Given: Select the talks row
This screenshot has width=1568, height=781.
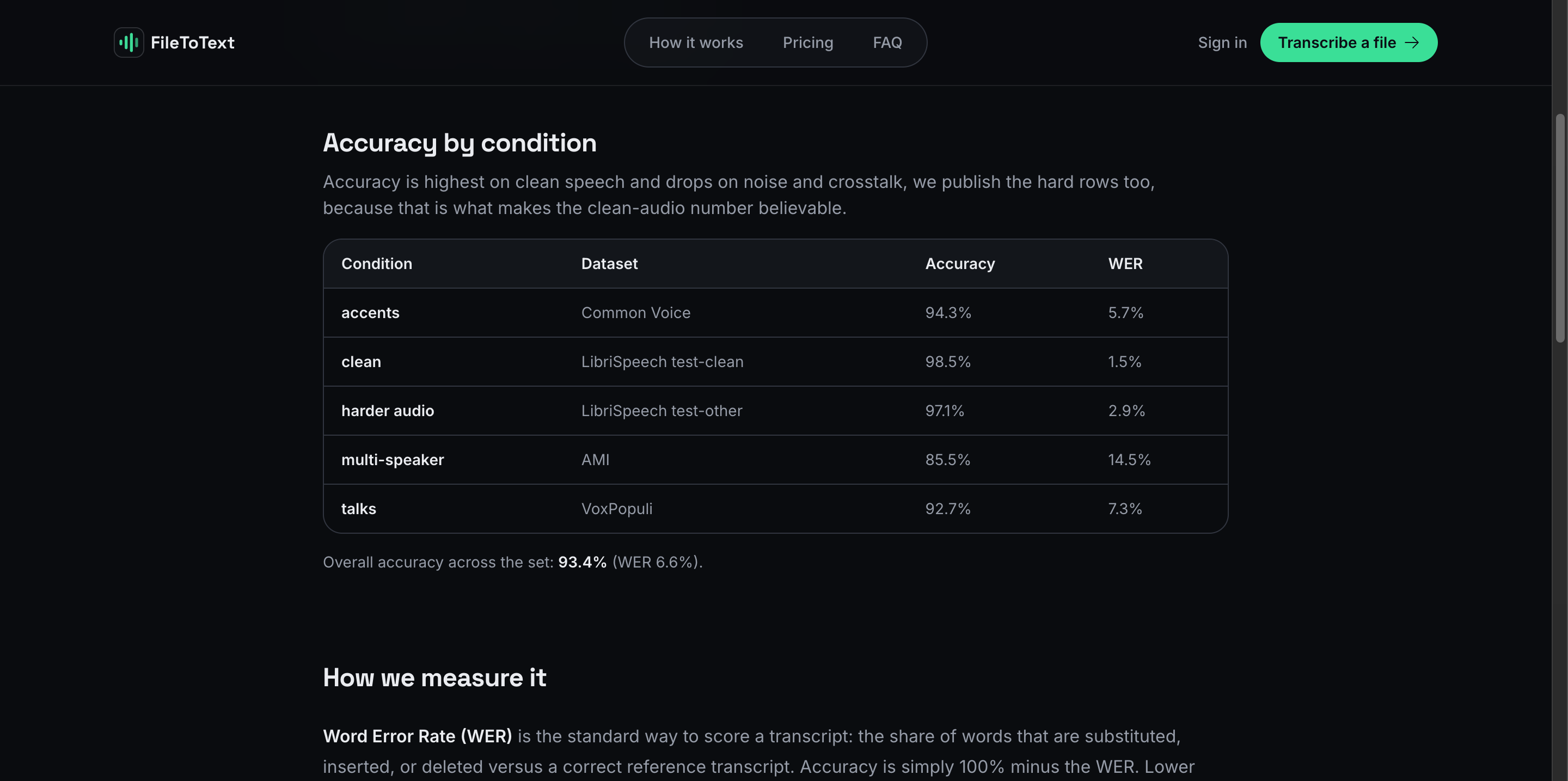Looking at the screenshot, I should point(775,508).
